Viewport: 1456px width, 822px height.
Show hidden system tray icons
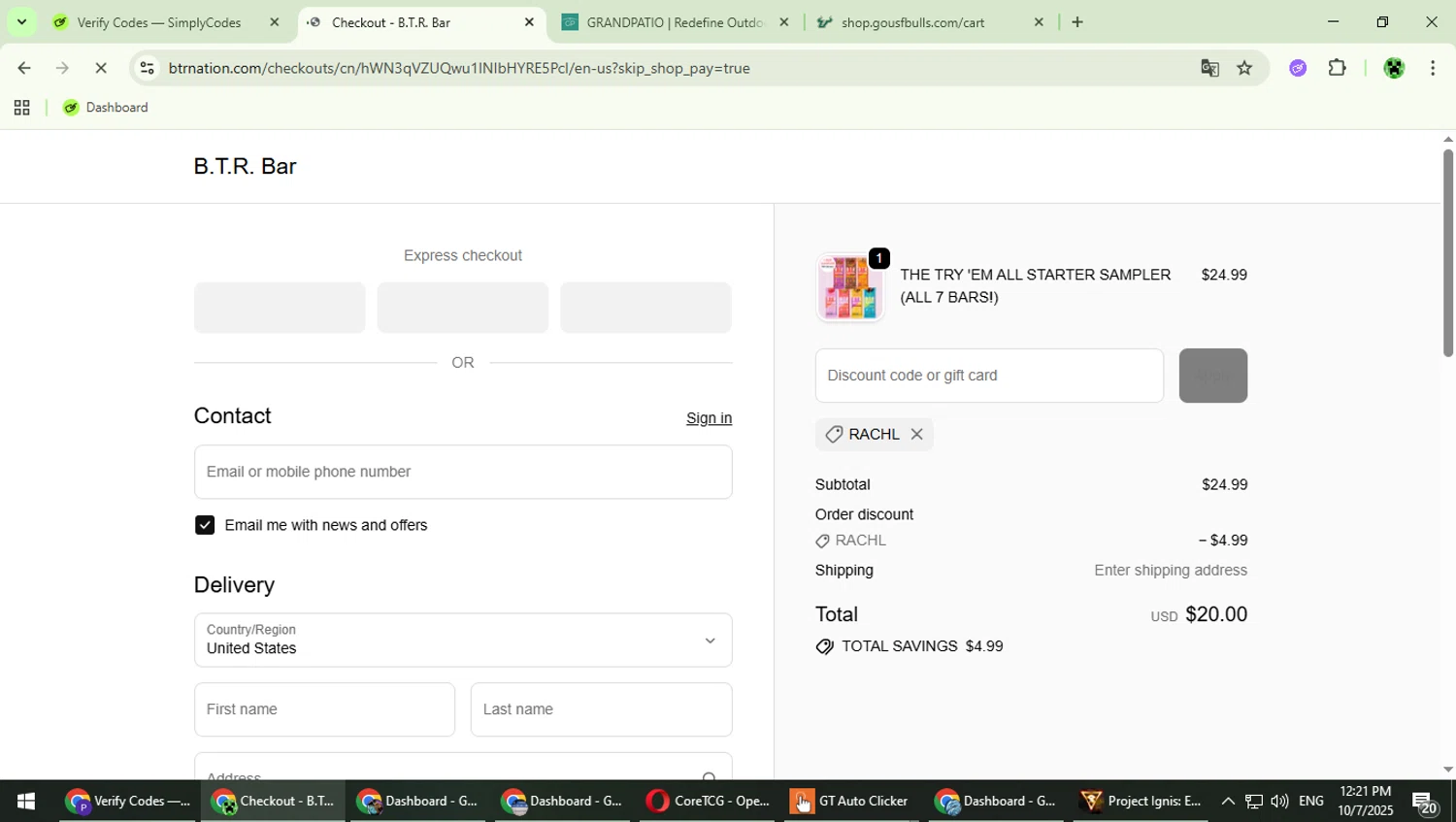[1228, 802]
